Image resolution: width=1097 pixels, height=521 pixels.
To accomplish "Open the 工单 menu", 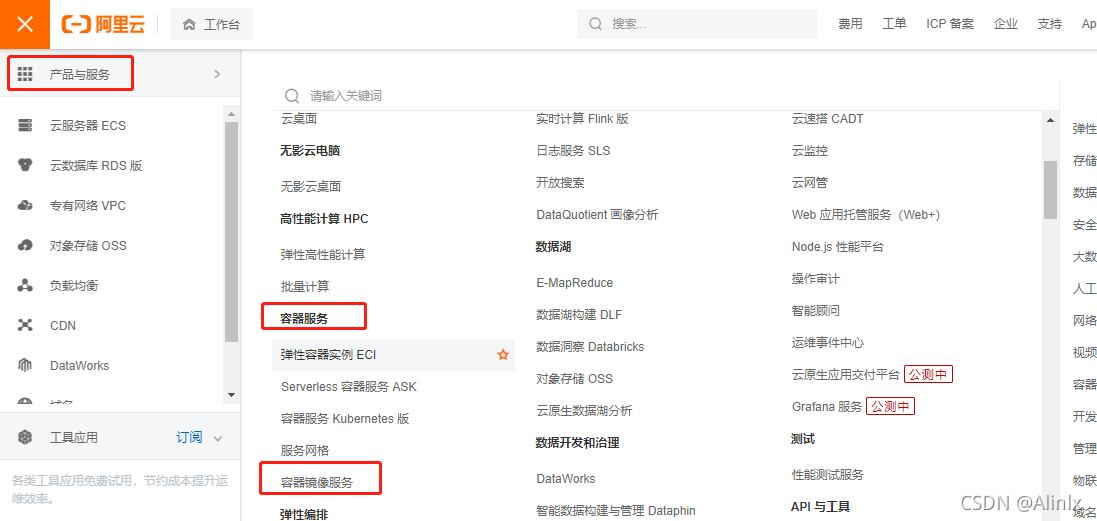I will click(894, 24).
